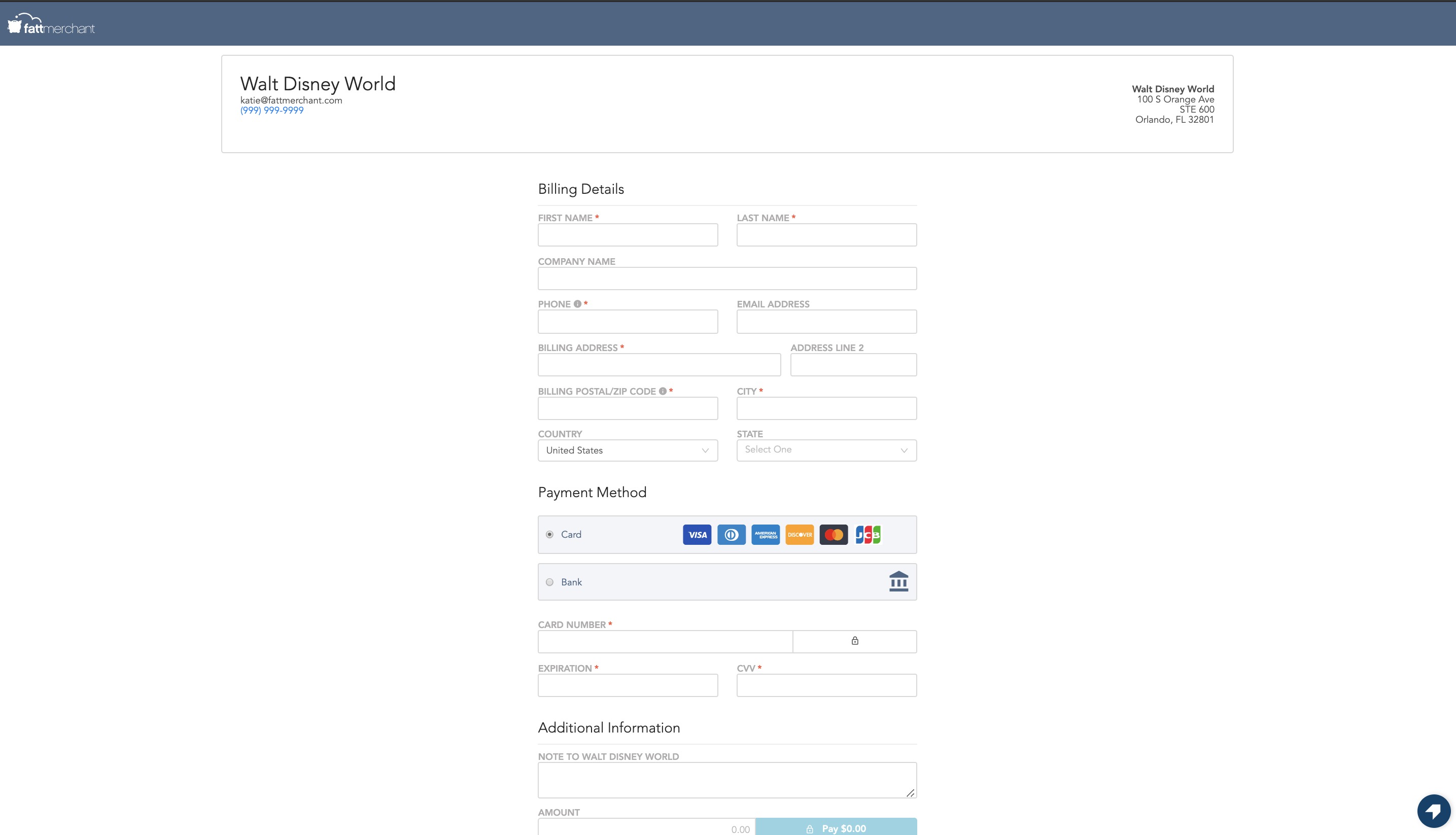Image resolution: width=1456 pixels, height=835 pixels.
Task: Click the (999) 999-9999 phone link
Action: (272, 111)
